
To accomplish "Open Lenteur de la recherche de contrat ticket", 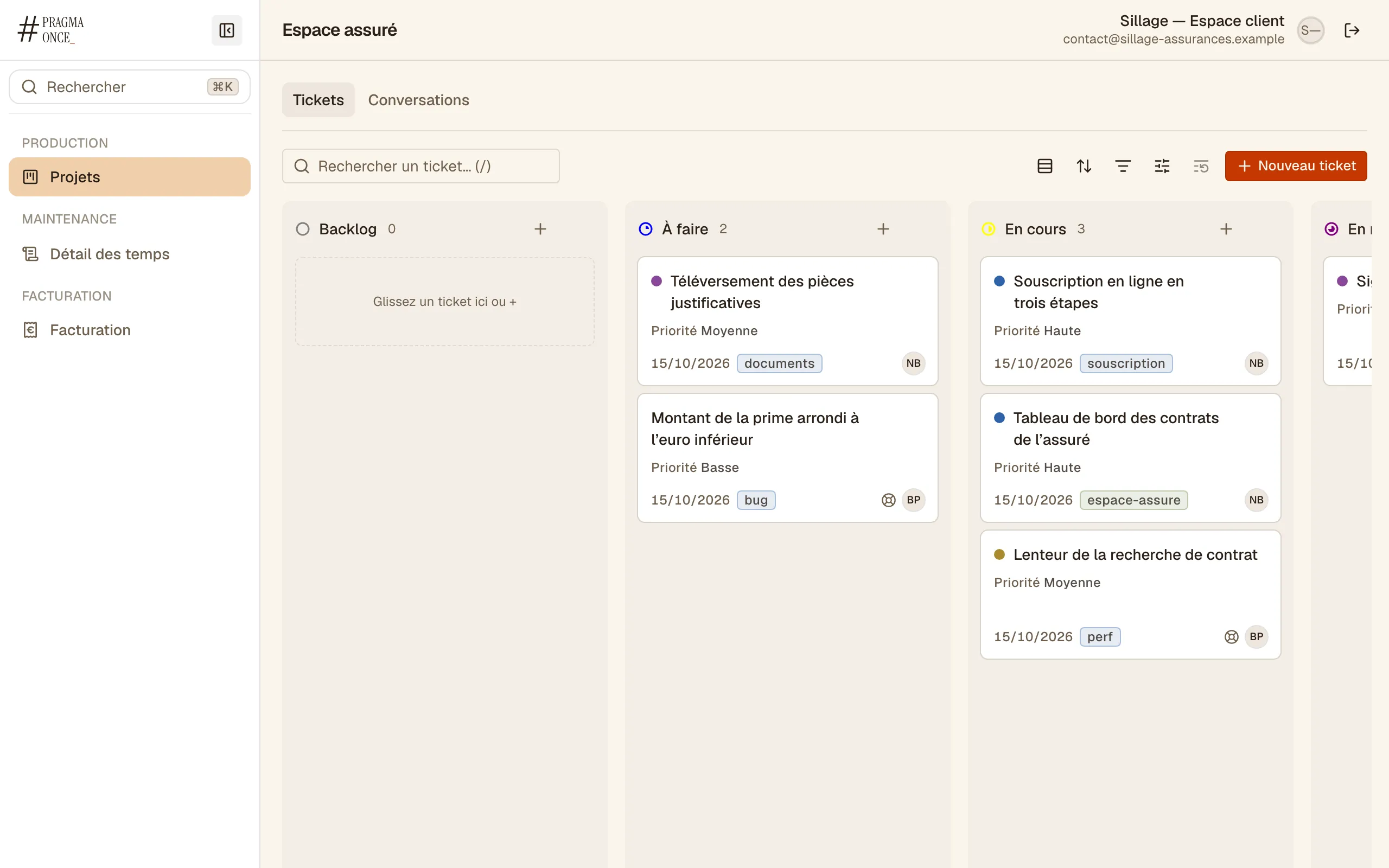I will pos(1130,594).
